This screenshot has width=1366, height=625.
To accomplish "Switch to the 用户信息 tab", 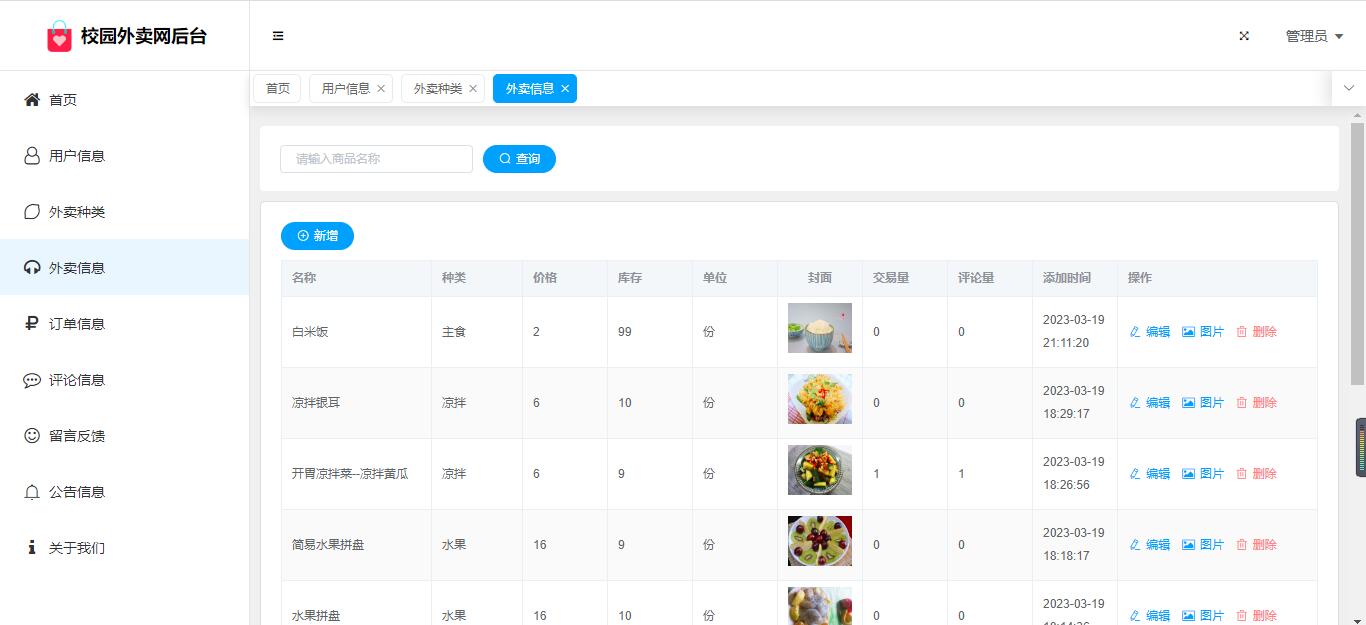I will point(345,89).
